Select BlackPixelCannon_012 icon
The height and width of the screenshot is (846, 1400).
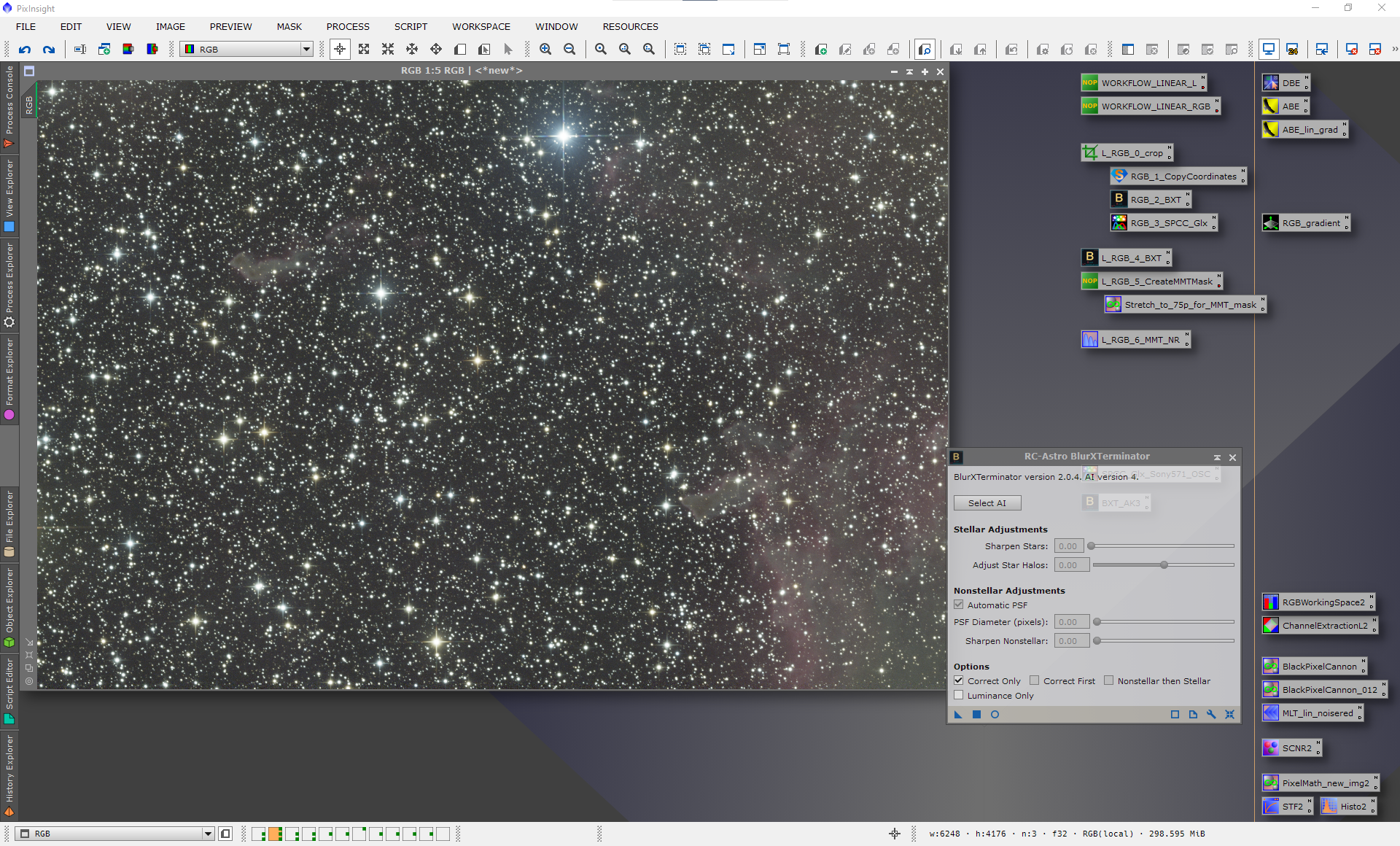click(x=1324, y=690)
